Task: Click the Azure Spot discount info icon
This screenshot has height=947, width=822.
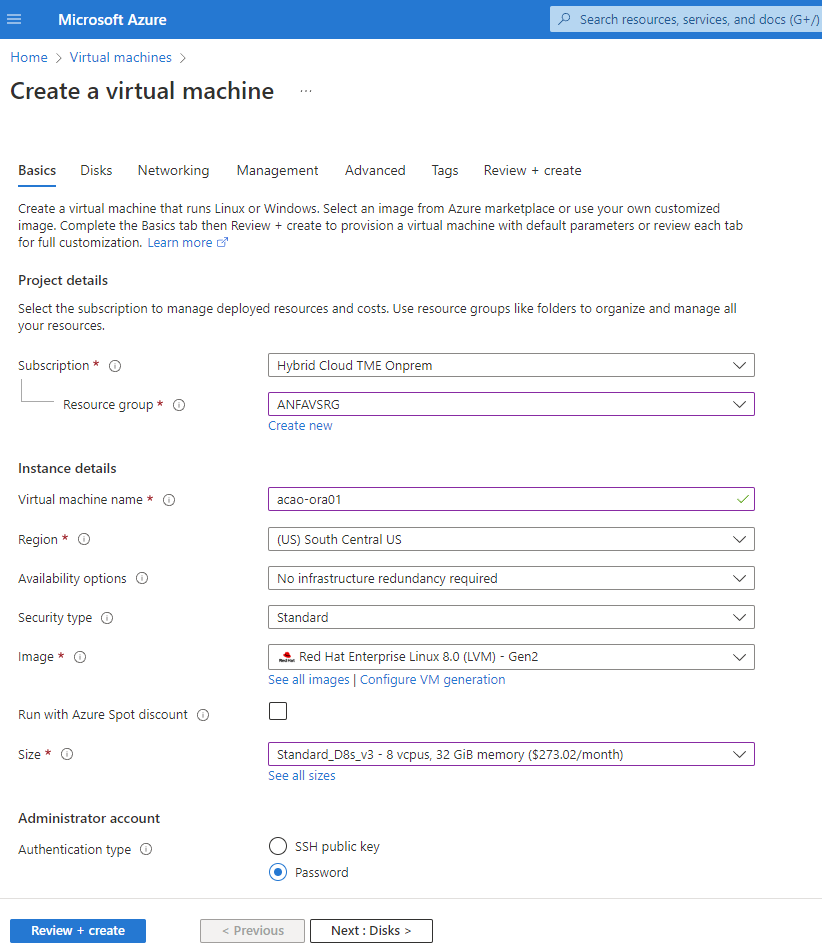Action: 203,715
